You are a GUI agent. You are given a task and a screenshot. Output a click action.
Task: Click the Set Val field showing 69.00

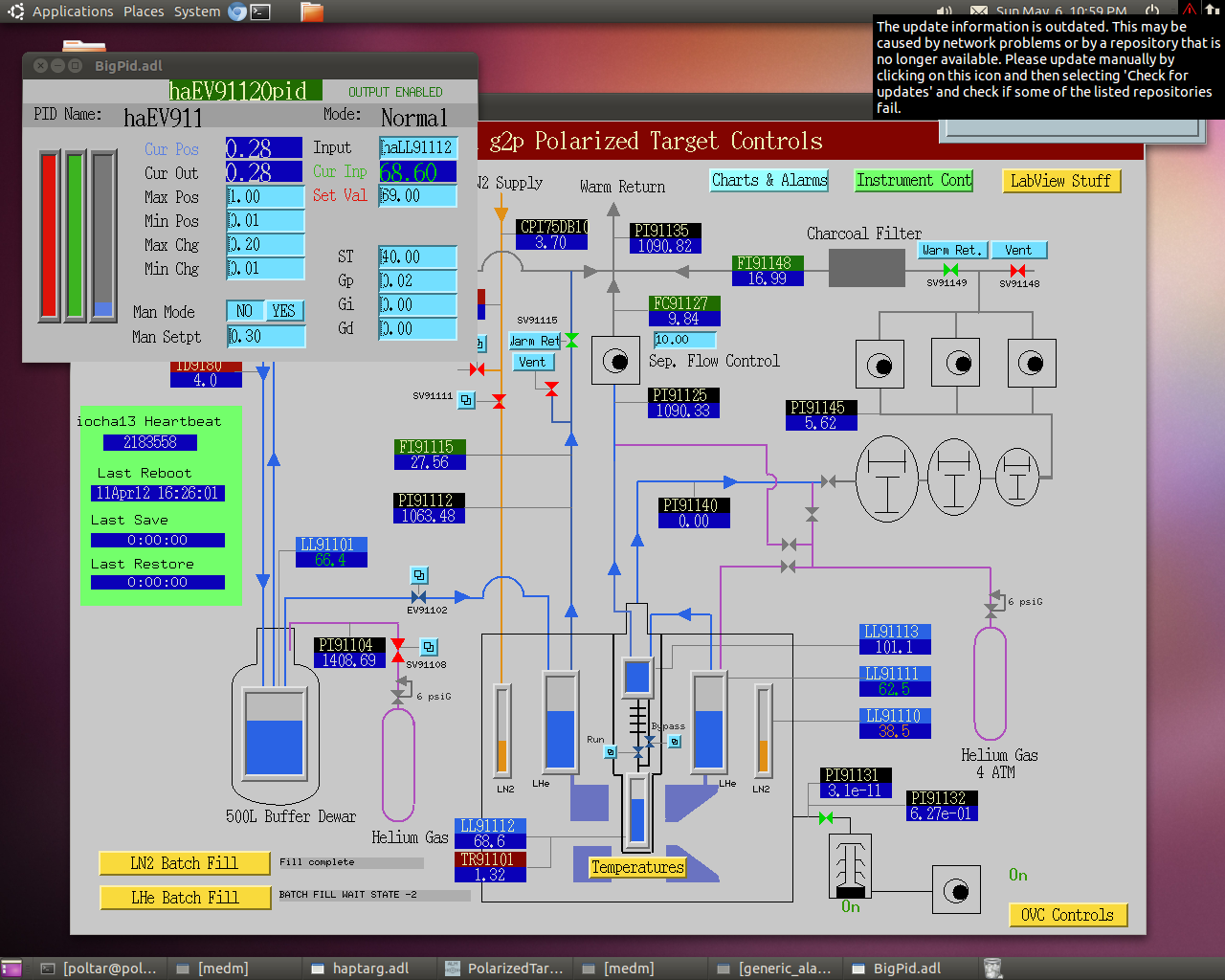pos(417,195)
